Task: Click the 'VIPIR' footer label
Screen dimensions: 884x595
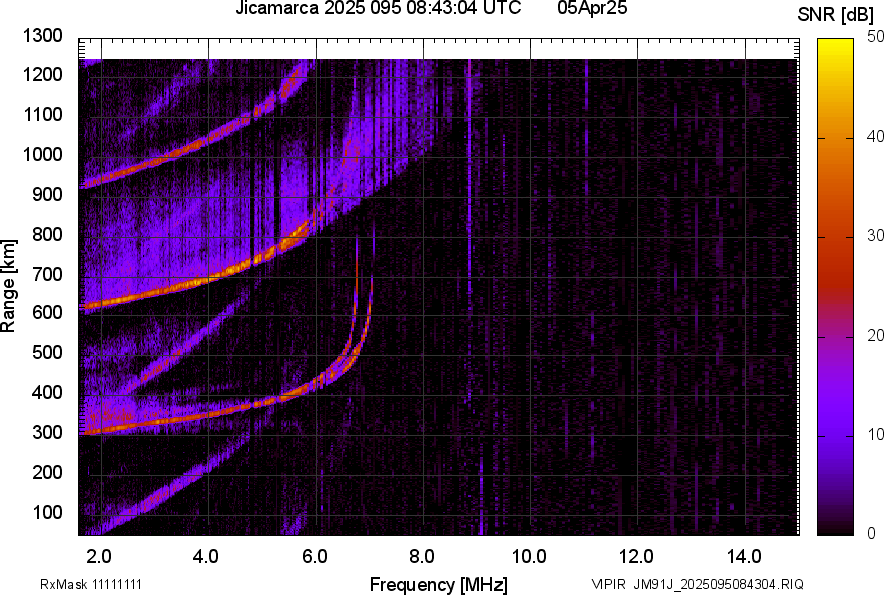Action: pos(608,584)
